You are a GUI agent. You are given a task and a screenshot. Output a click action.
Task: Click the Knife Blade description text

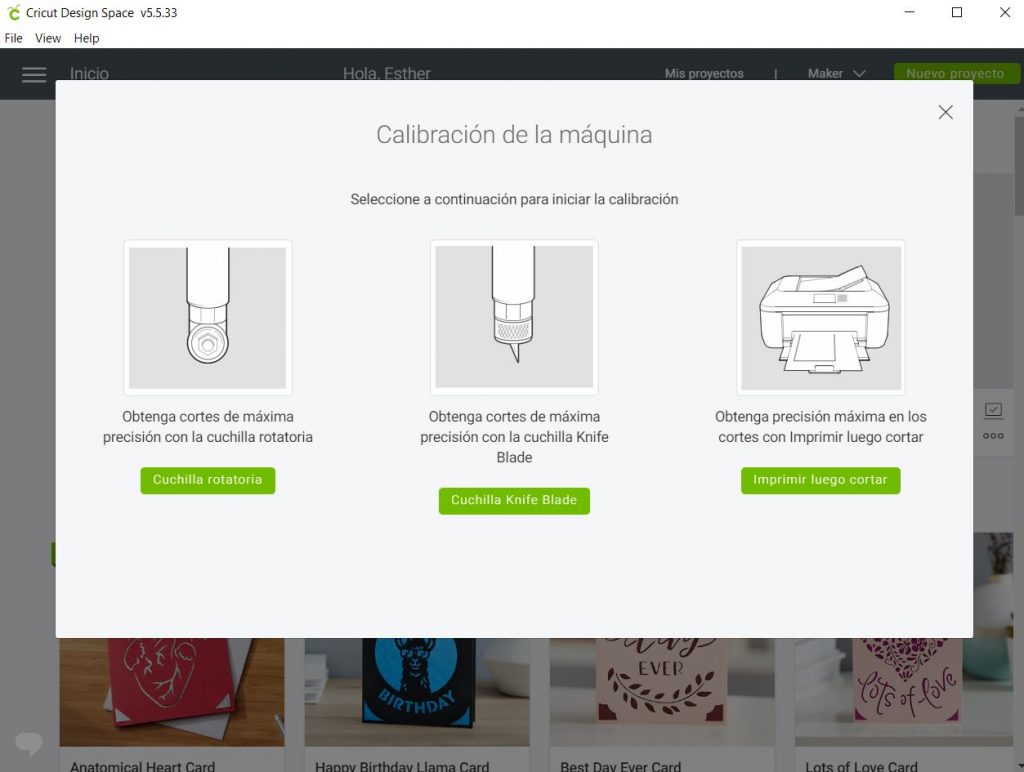click(x=514, y=437)
